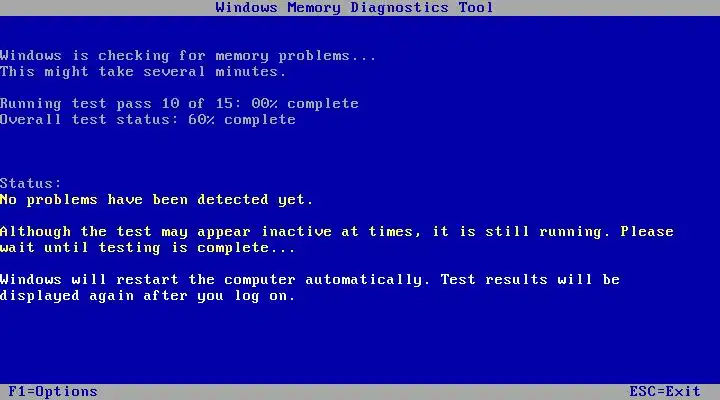Image resolution: width=720 pixels, height=400 pixels.
Task: Click the Overall test status 60% text
Action: click(x=148, y=119)
